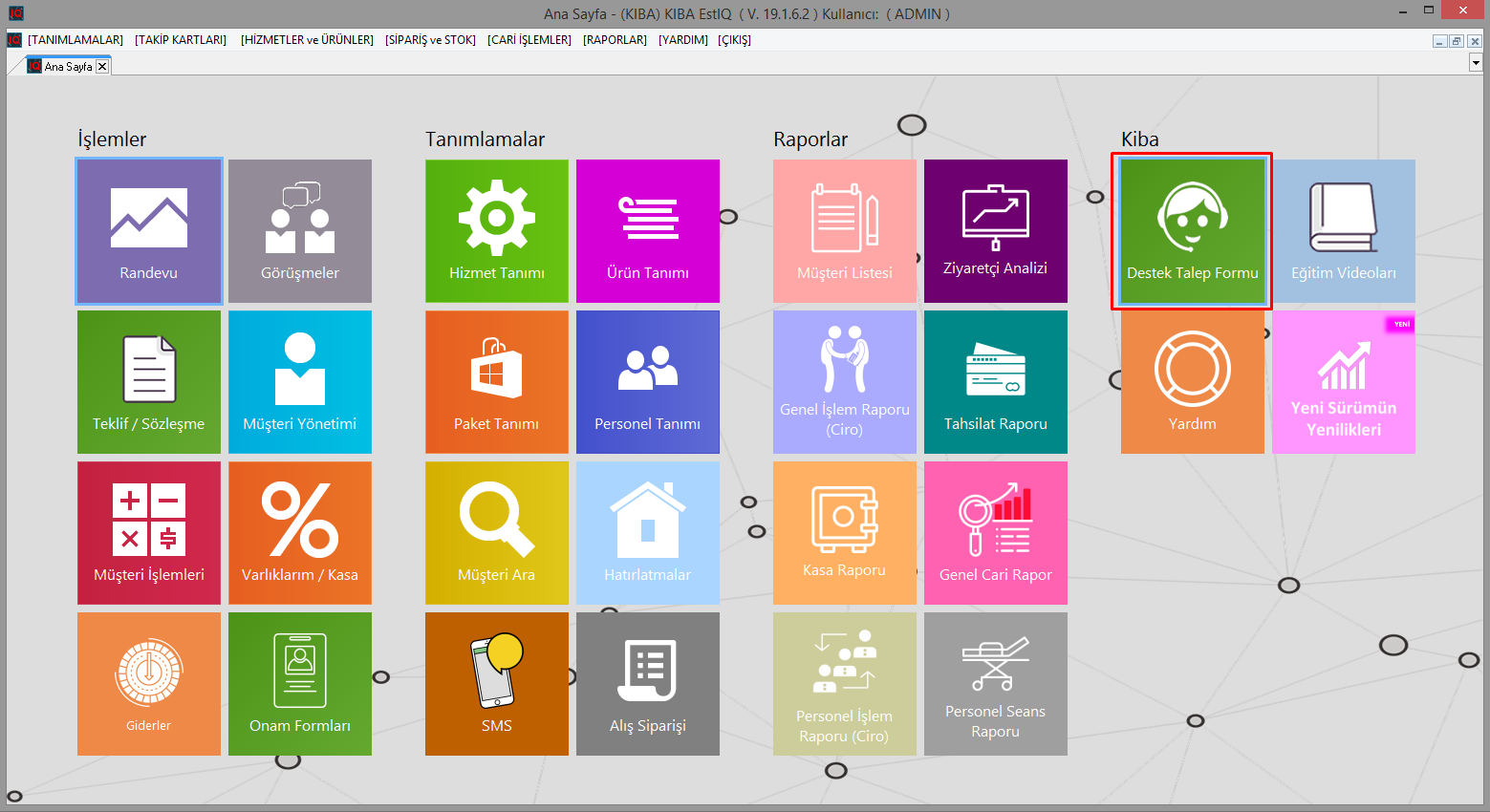Screen dimensions: 1490x812
Task: Open the RAPORLAR menu
Action: pos(615,40)
